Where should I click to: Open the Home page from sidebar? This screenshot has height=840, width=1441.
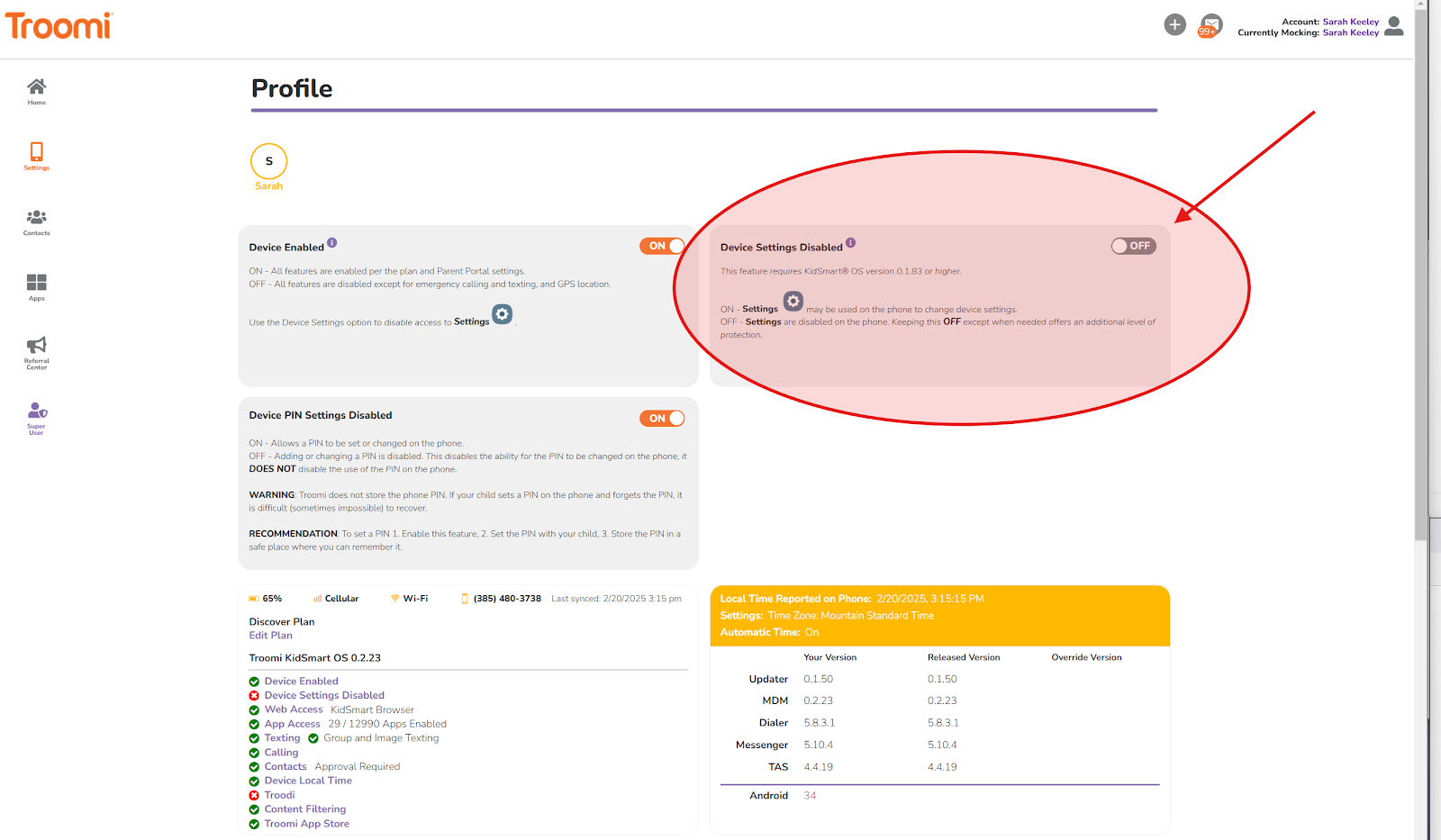36,91
